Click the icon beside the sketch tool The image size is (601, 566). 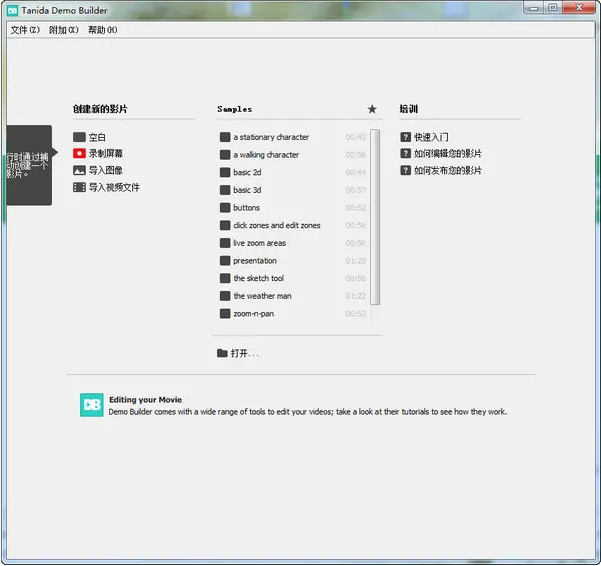tap(225, 278)
